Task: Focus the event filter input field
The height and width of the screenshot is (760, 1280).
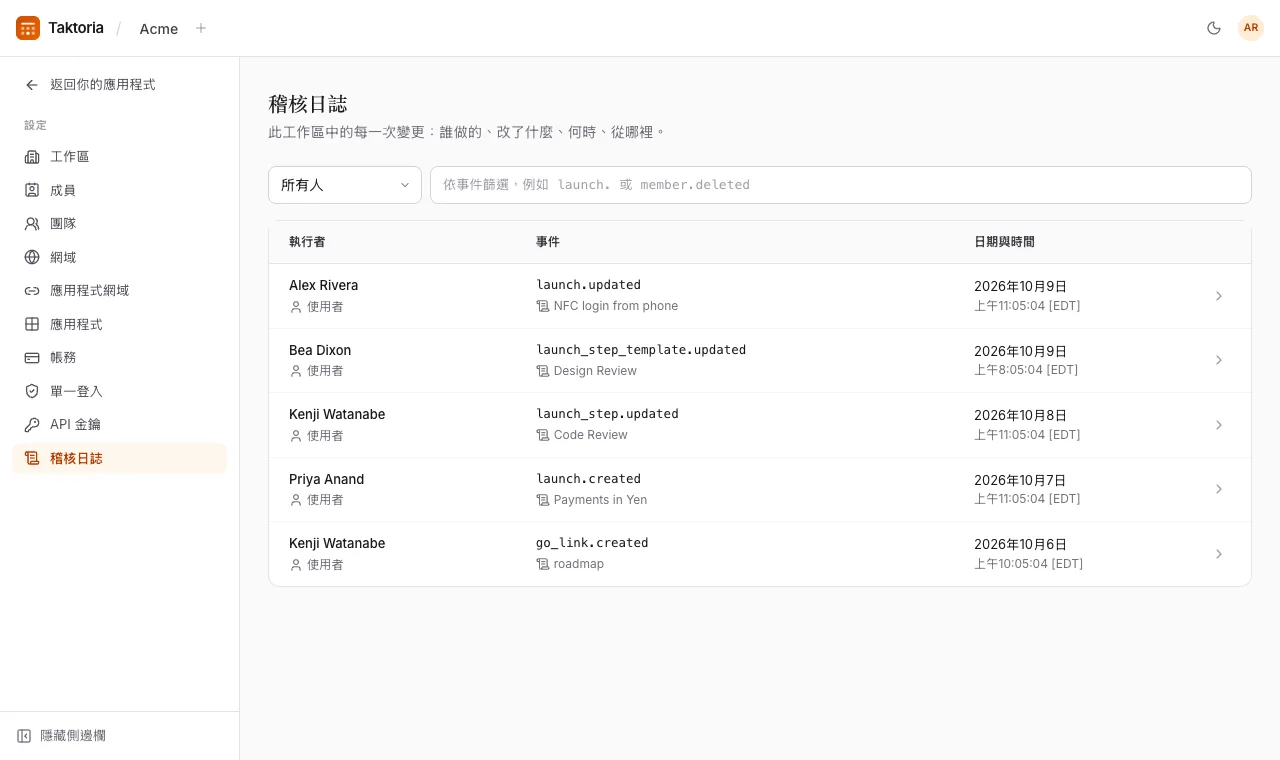Action: (841, 185)
